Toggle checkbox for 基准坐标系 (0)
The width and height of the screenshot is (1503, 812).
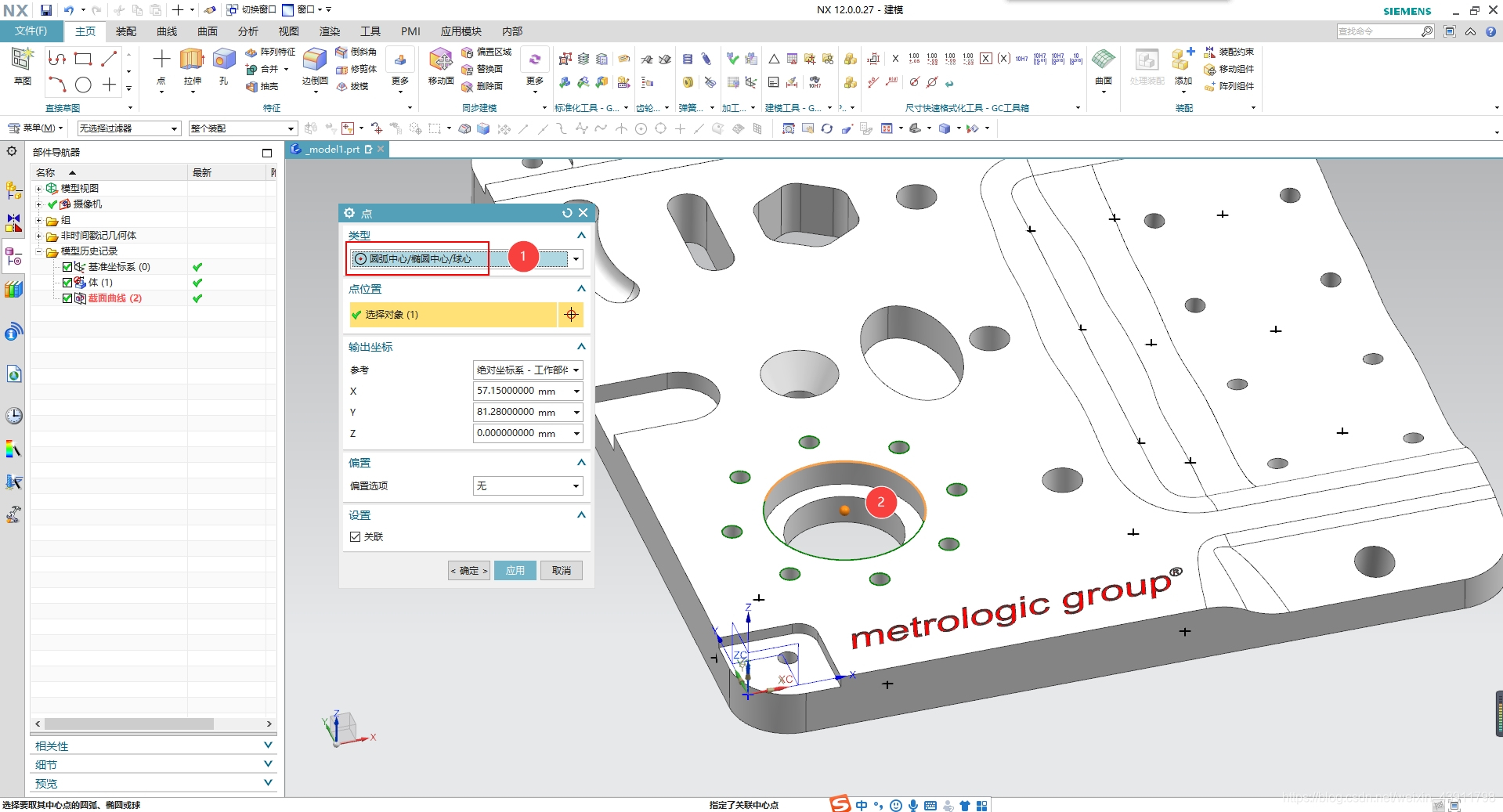point(67,267)
